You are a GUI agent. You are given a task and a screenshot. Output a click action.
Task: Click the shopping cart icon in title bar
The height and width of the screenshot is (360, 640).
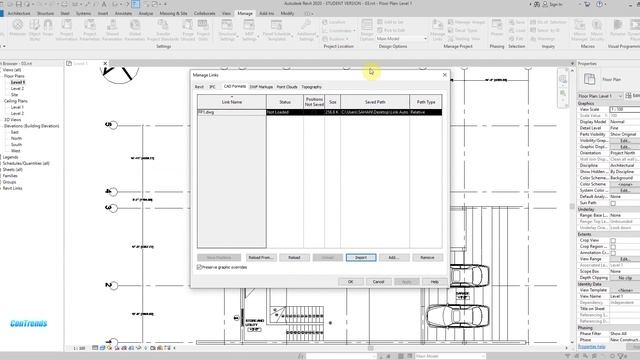[587, 4]
